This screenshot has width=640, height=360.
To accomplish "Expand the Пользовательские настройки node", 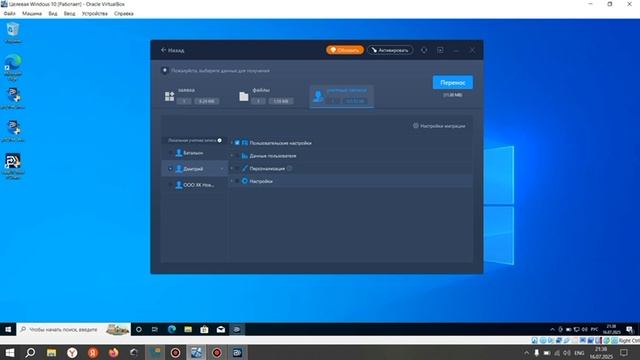I will click(232, 143).
